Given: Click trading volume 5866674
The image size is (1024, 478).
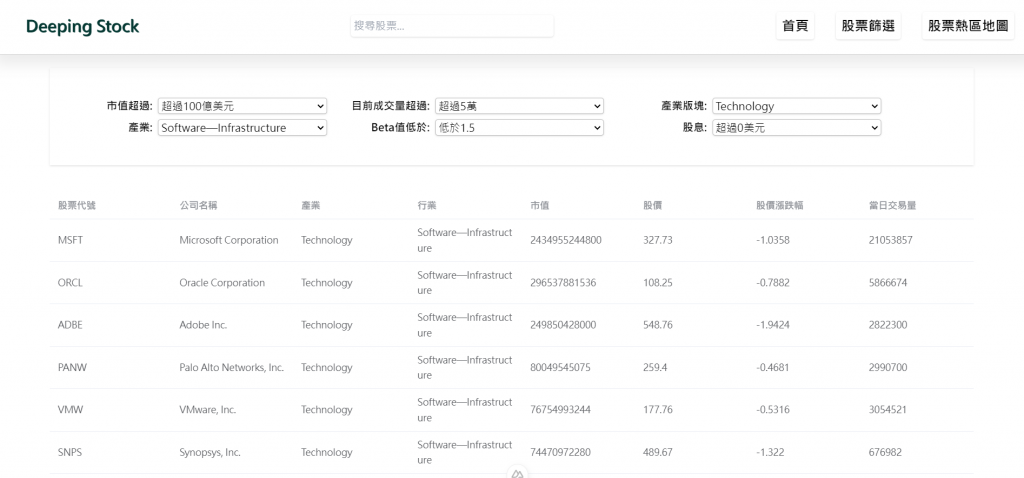Looking at the screenshot, I should click(888, 283).
